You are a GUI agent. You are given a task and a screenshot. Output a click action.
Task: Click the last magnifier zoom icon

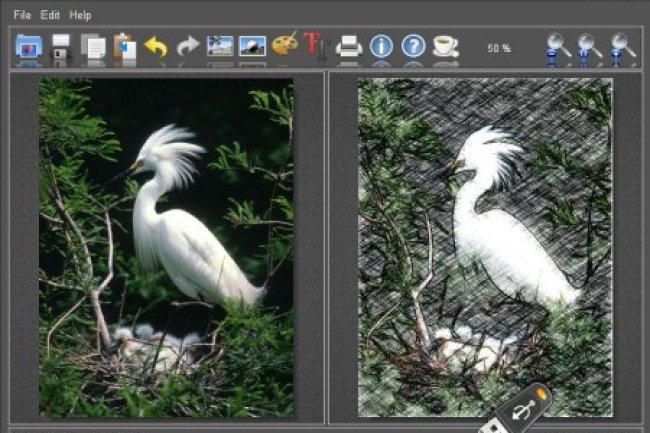coord(622,47)
